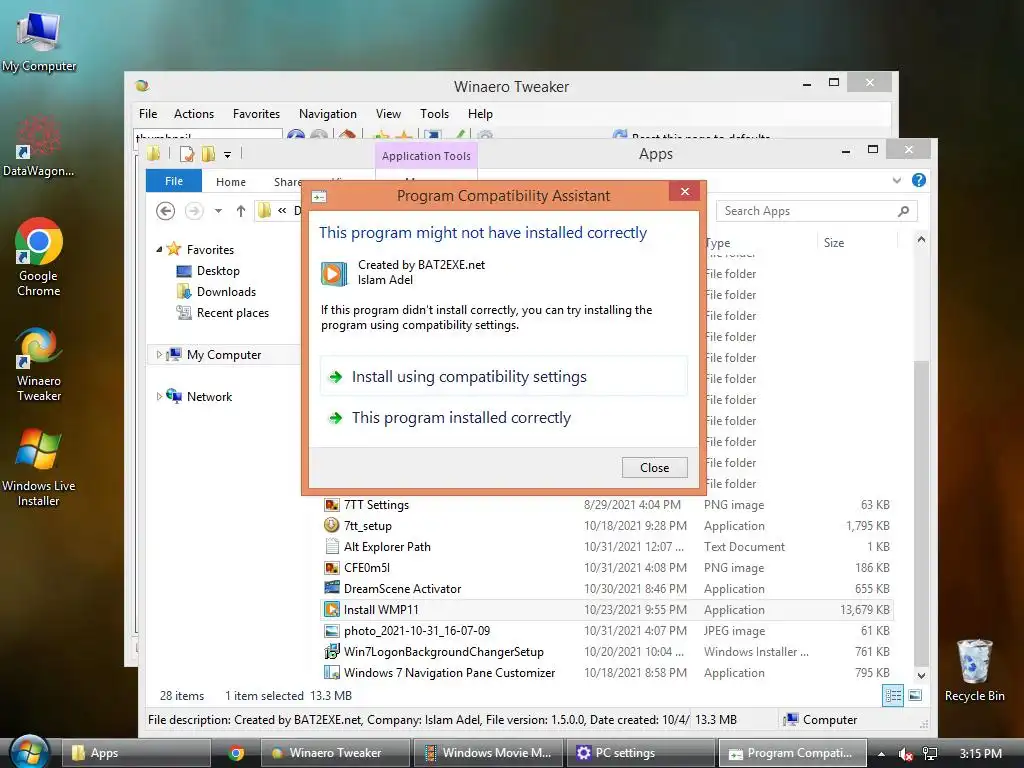Image resolution: width=1024 pixels, height=768 pixels.
Task: Select Windows 7 Navigation Pane Customizer row
Action: (607, 673)
